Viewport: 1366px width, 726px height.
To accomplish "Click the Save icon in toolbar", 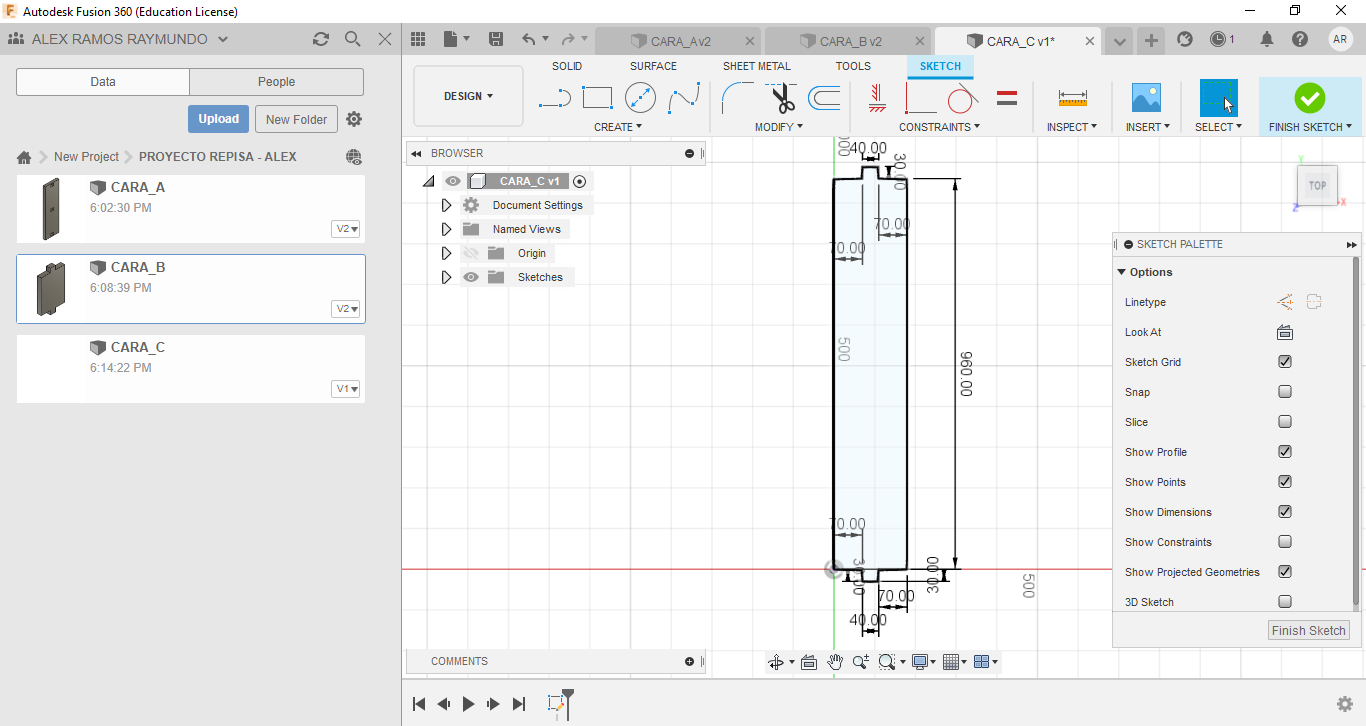I will point(496,39).
